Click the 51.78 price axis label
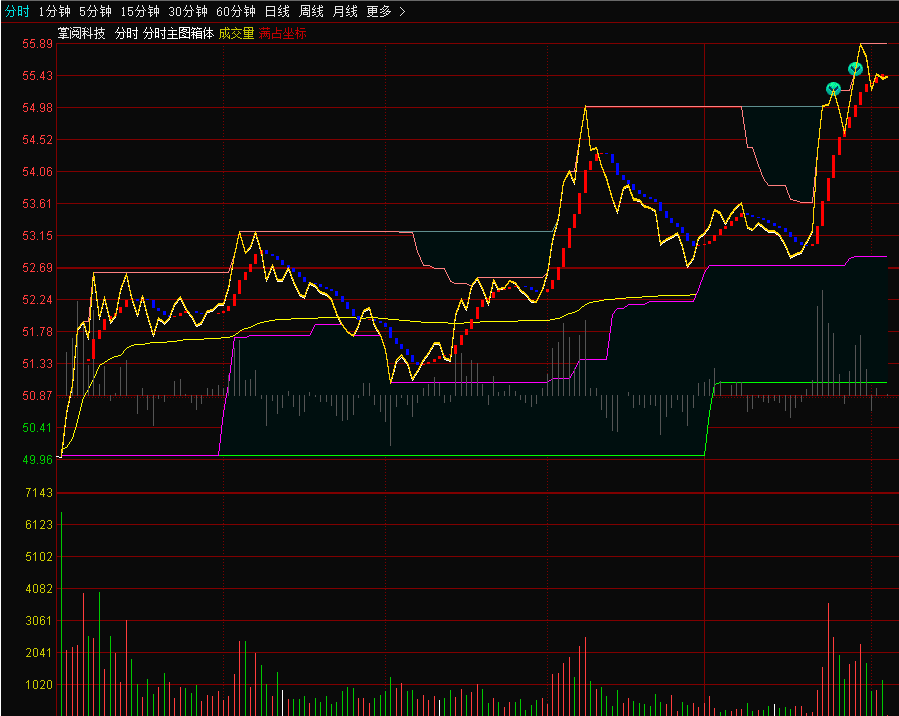The height and width of the screenshot is (716, 899). tap(37, 332)
